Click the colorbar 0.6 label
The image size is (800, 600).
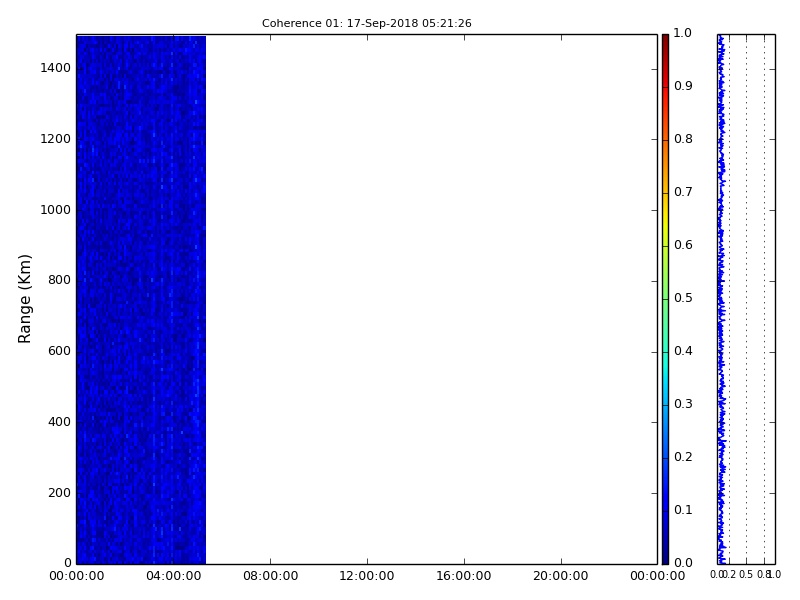pos(683,245)
